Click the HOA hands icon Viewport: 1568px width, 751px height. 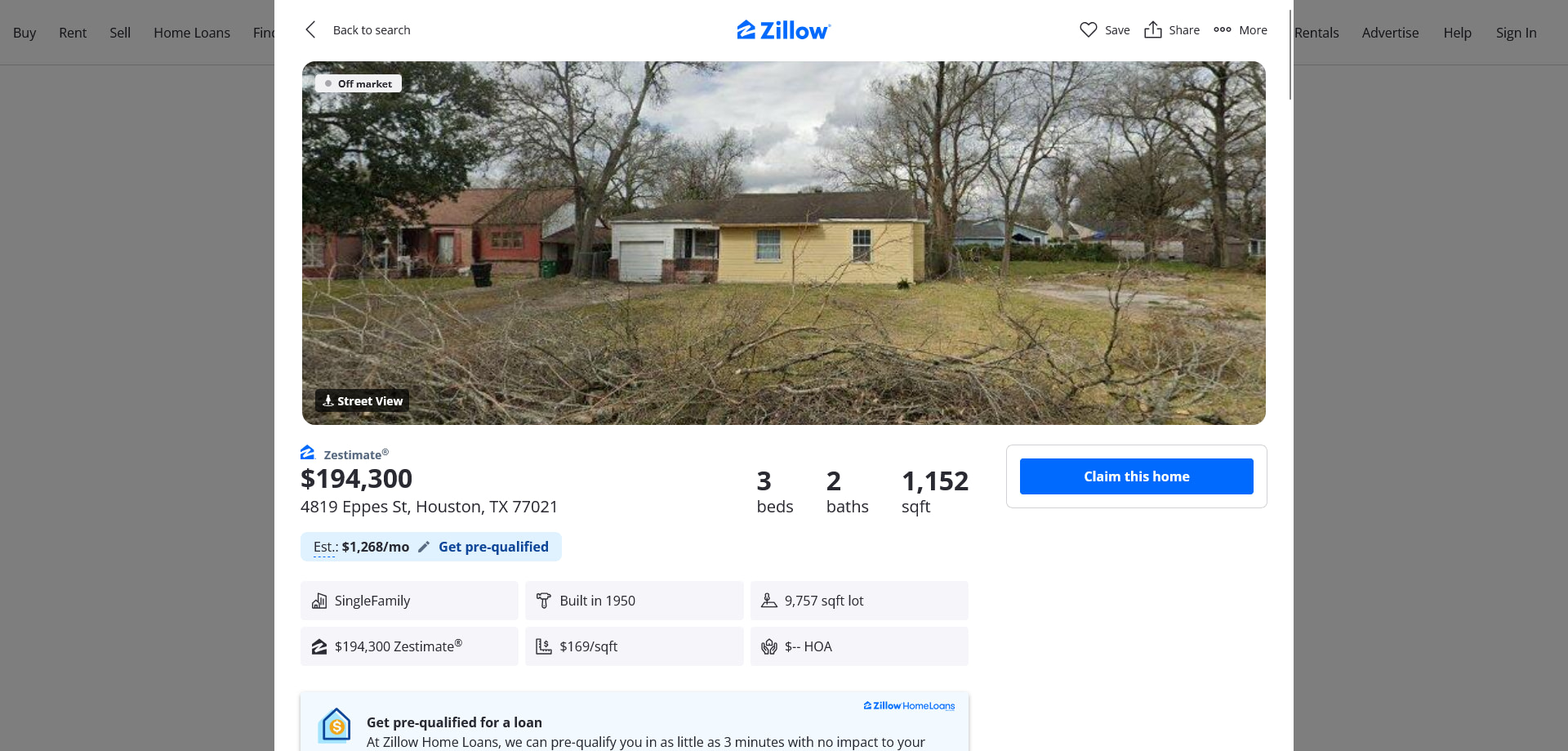pyautogui.click(x=768, y=646)
